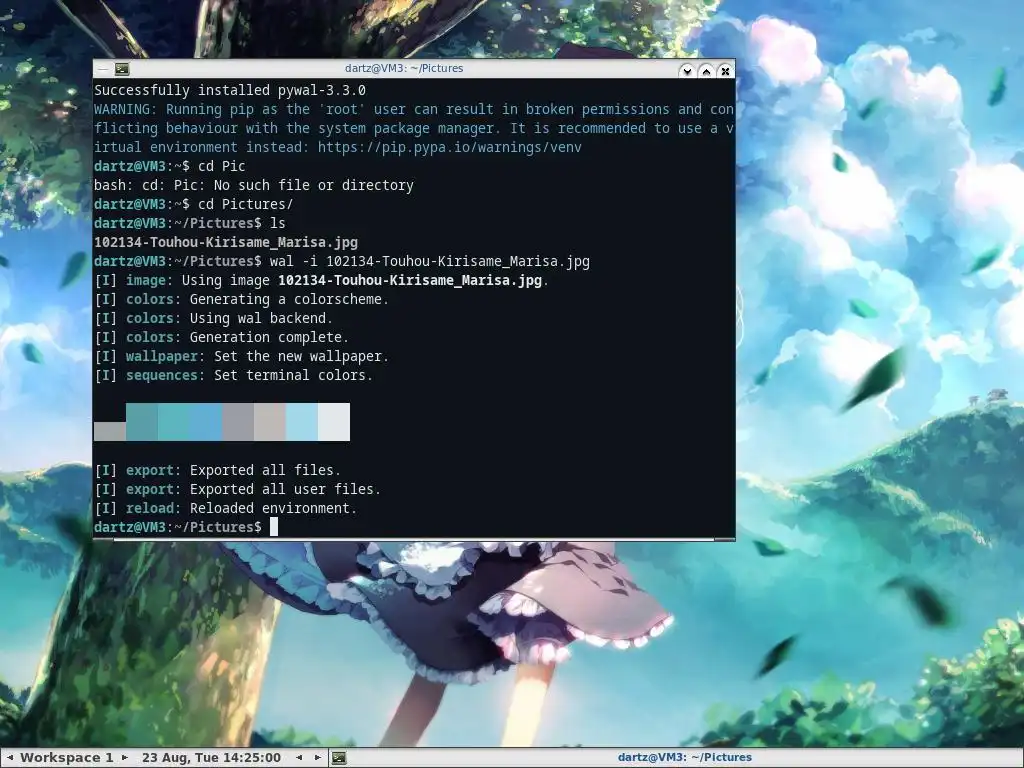This screenshot has width=1024, height=768.
Task: Activate the dartz@VM3: ~/Pictures taskbar entry
Action: tap(684, 758)
